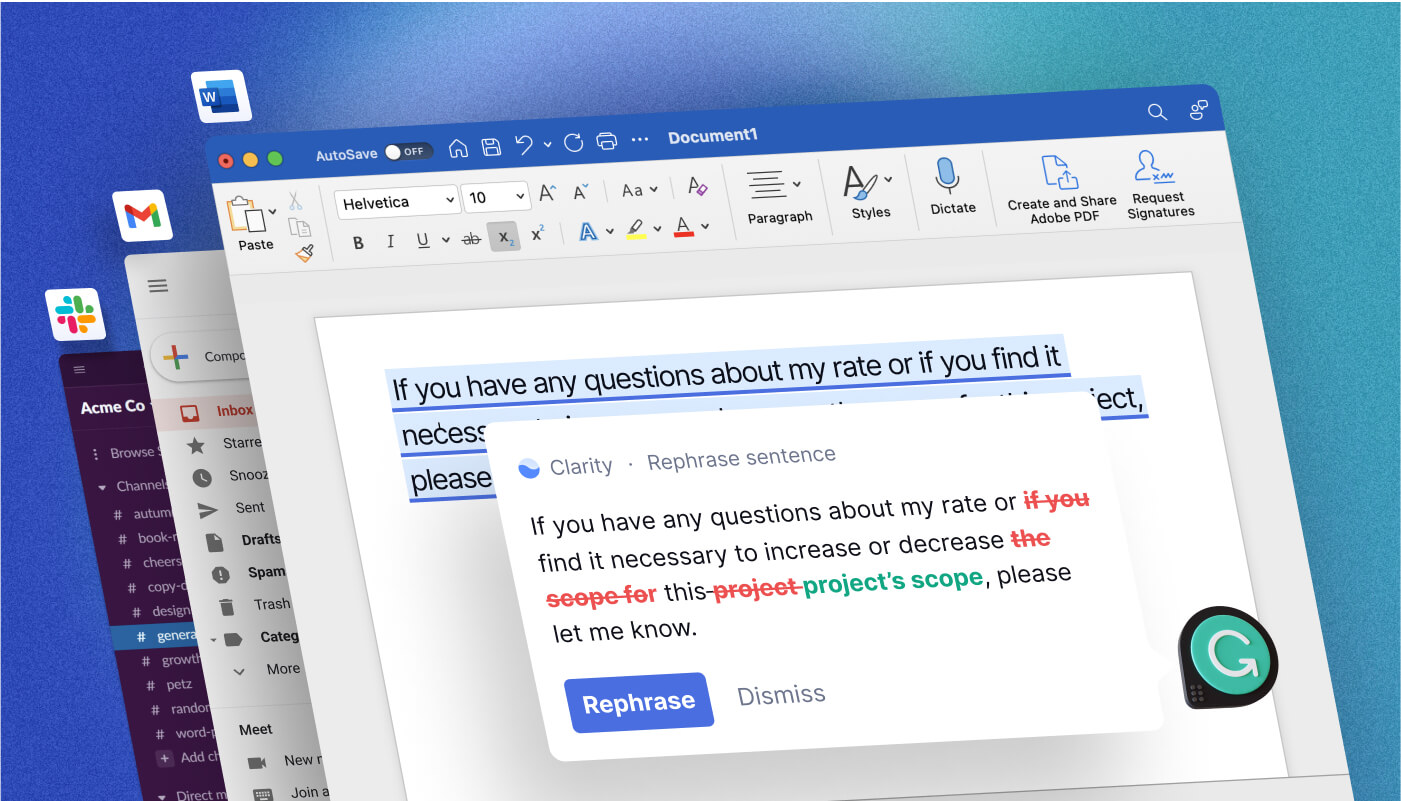This screenshot has height=801, width=1401.
Task: Toggle the Subscript button
Action: click(504, 236)
